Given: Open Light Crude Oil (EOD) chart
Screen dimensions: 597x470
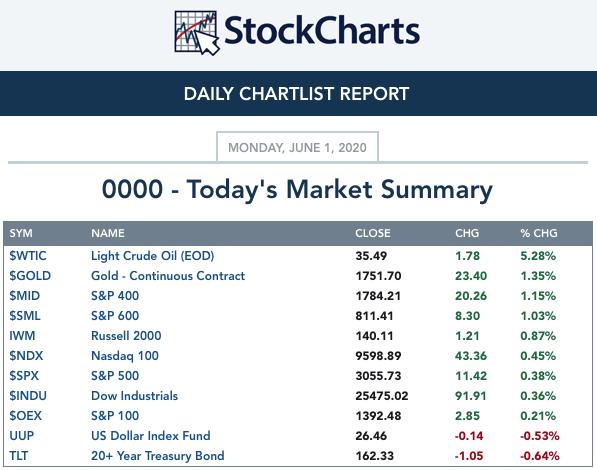Looking at the screenshot, I should pyautogui.click(x=153, y=256).
